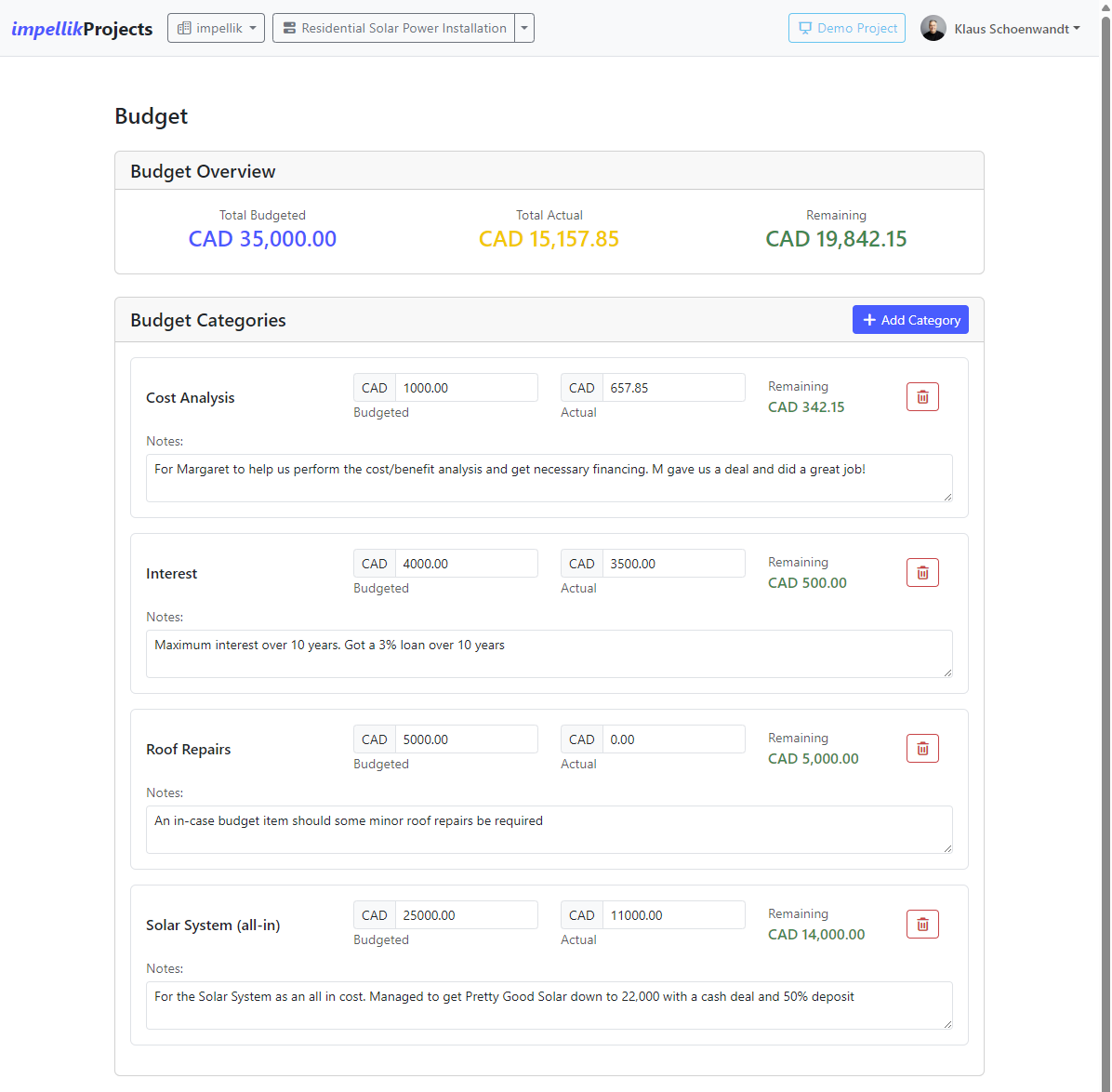
Task: Click Solar System remaining CAD 14,000.00
Action: [x=816, y=935]
